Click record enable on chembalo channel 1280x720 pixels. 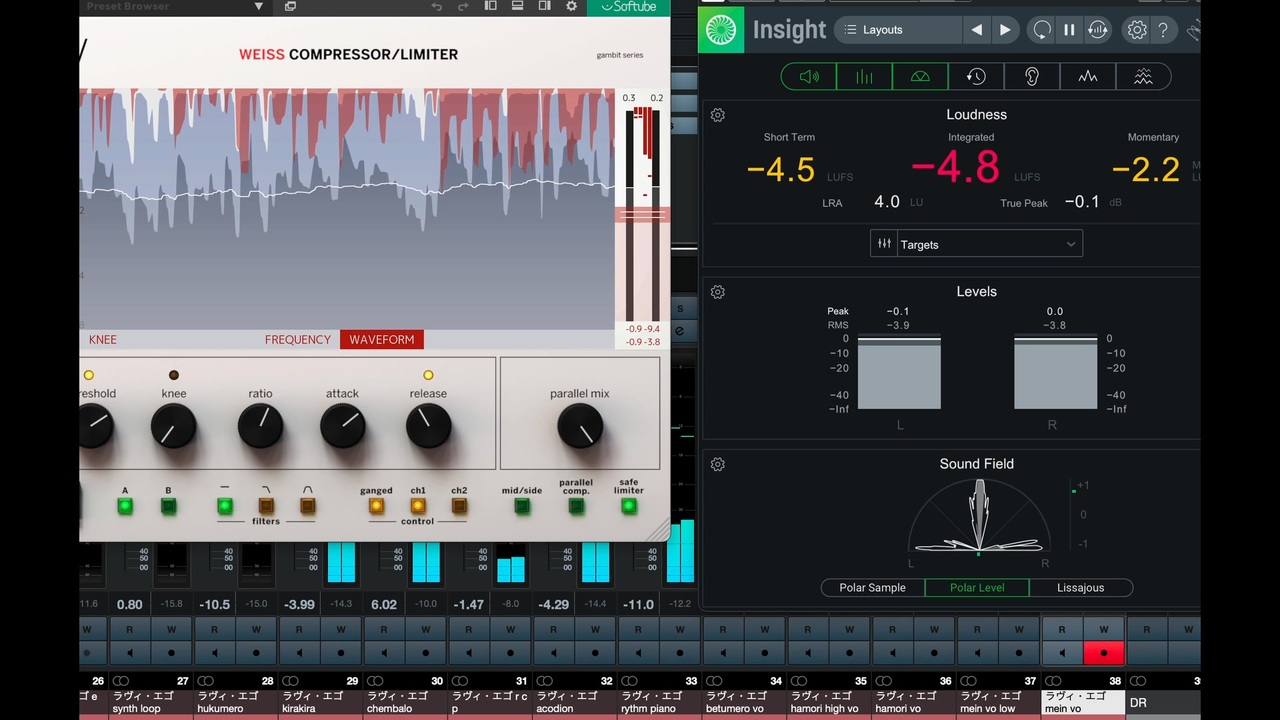click(x=426, y=654)
